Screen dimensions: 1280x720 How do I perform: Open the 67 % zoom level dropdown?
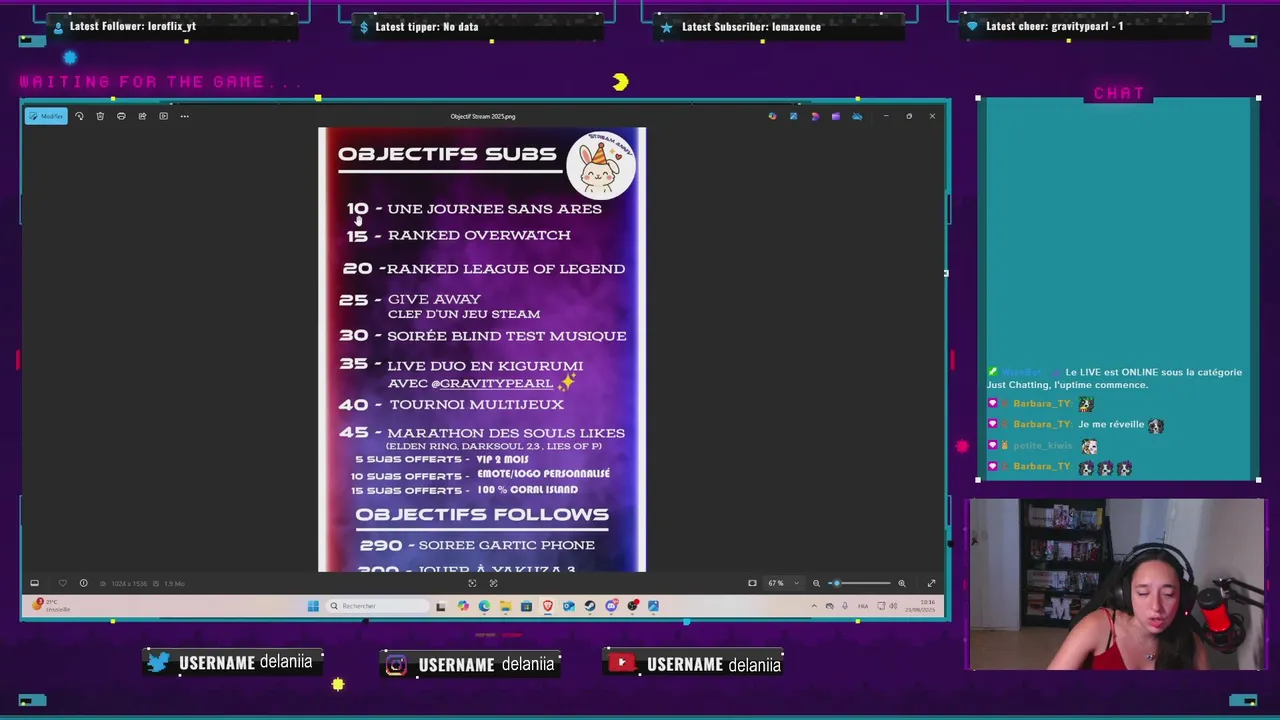tap(783, 583)
